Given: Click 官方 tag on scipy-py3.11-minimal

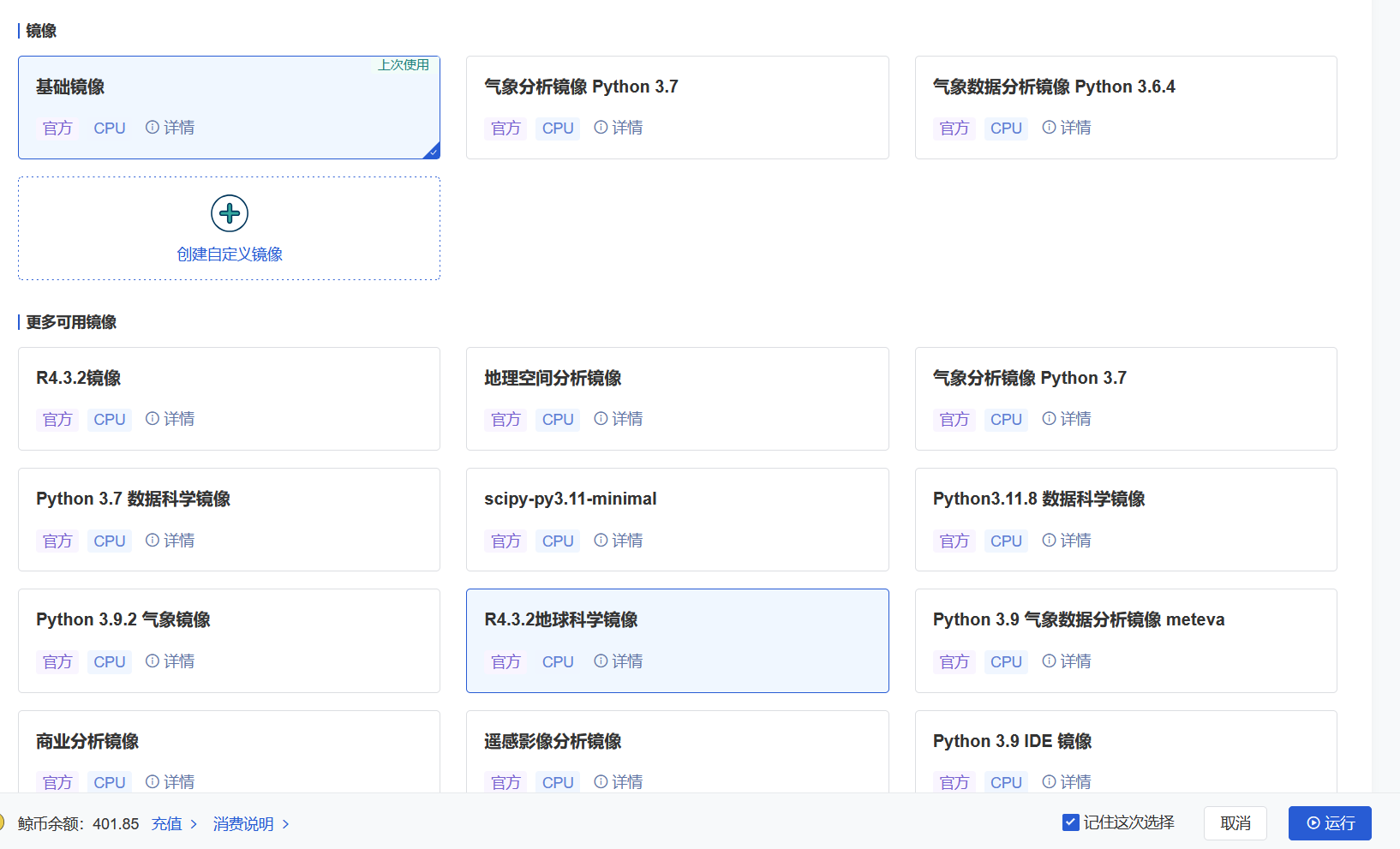Looking at the screenshot, I should (x=506, y=541).
